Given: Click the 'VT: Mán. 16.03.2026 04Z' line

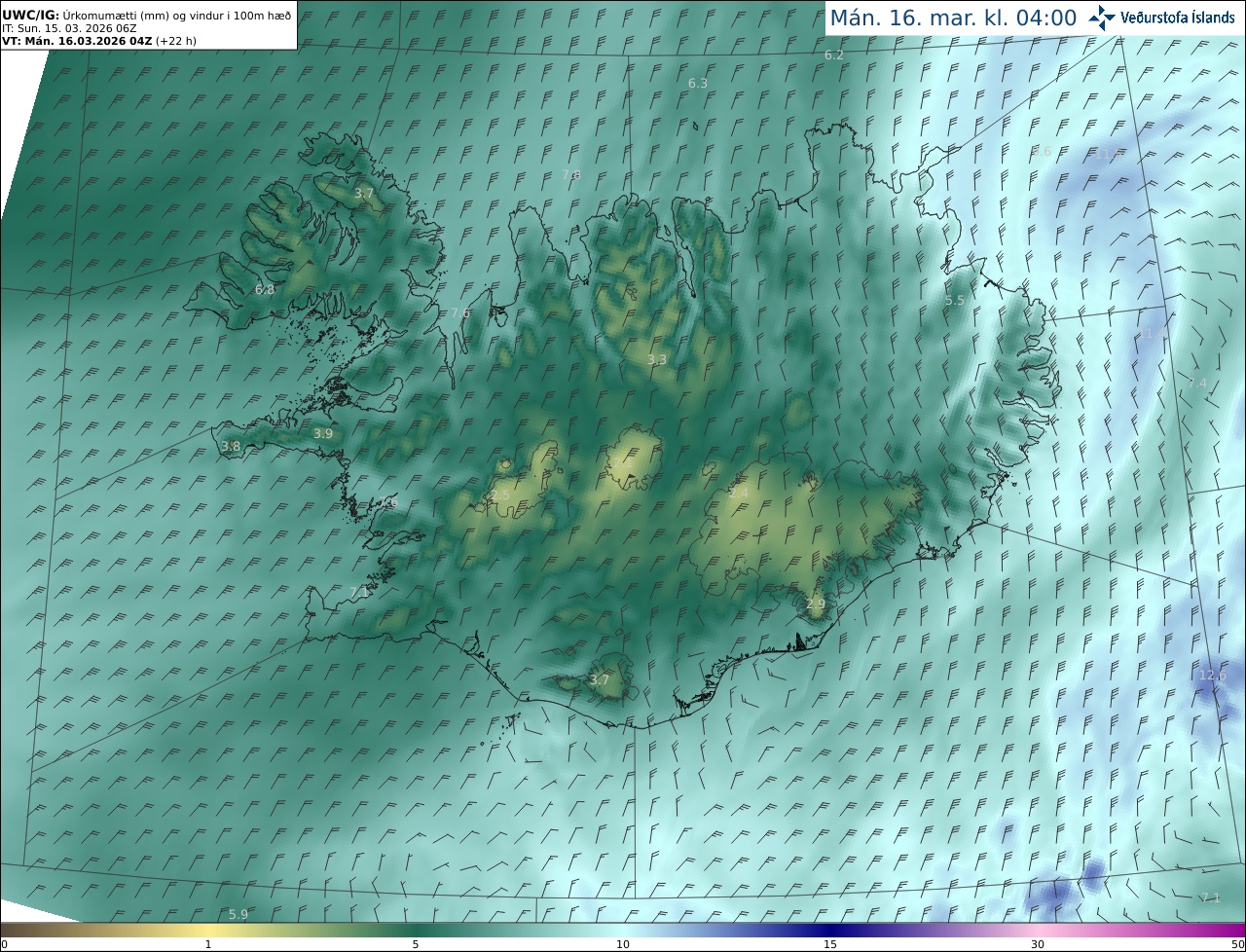Looking at the screenshot, I should point(98,41).
